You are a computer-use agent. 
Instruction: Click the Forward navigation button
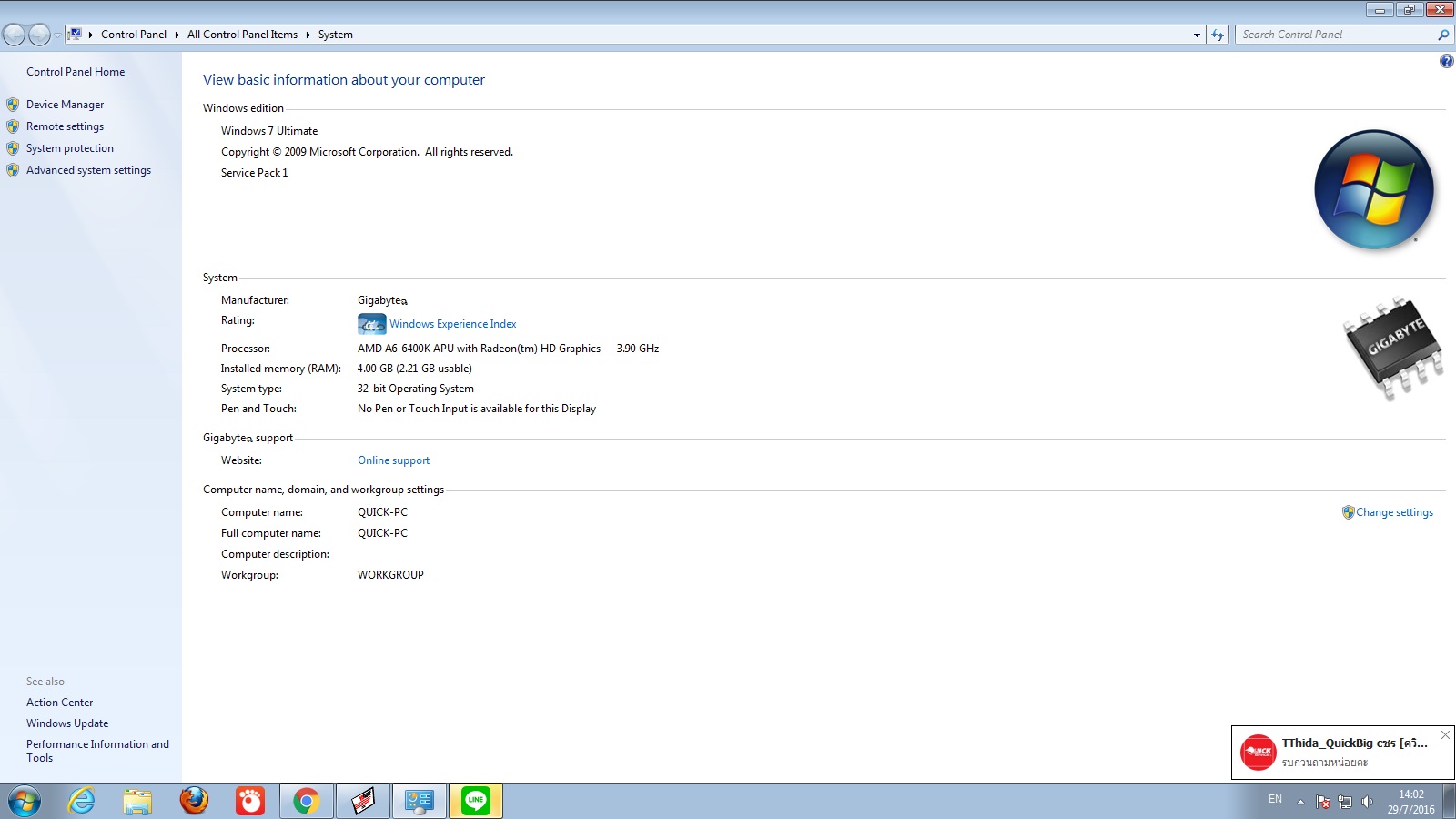pyautogui.click(x=39, y=35)
